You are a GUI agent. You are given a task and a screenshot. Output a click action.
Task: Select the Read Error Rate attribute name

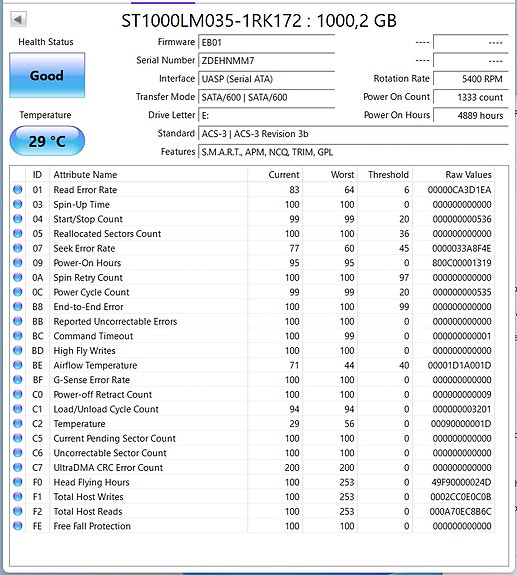point(85,190)
